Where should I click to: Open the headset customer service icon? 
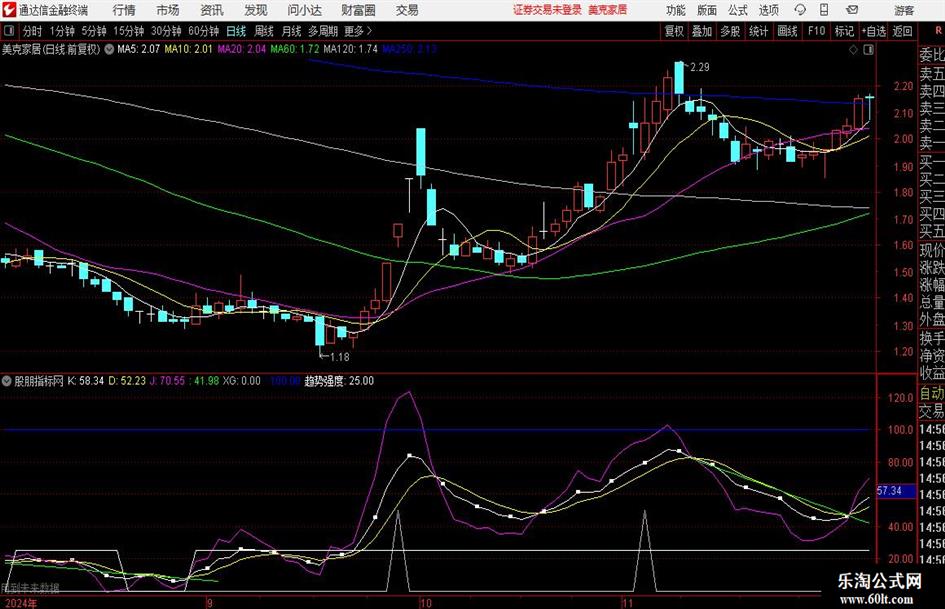pyautogui.click(x=800, y=10)
